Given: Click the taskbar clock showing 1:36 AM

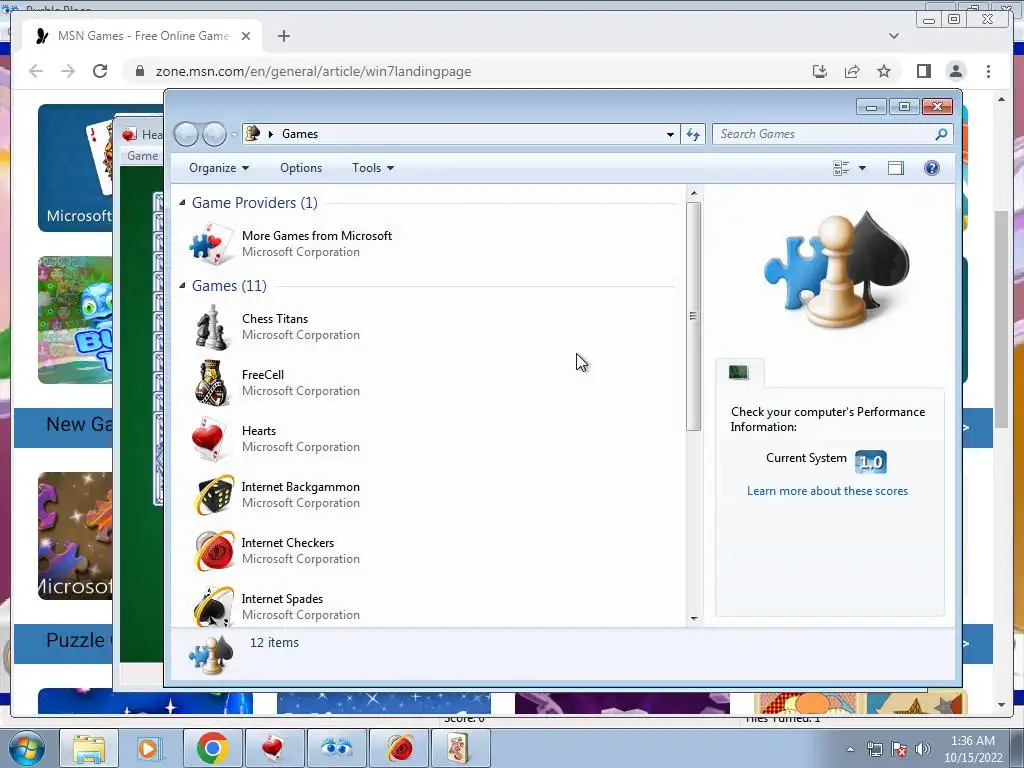Looking at the screenshot, I should pyautogui.click(x=972, y=749).
